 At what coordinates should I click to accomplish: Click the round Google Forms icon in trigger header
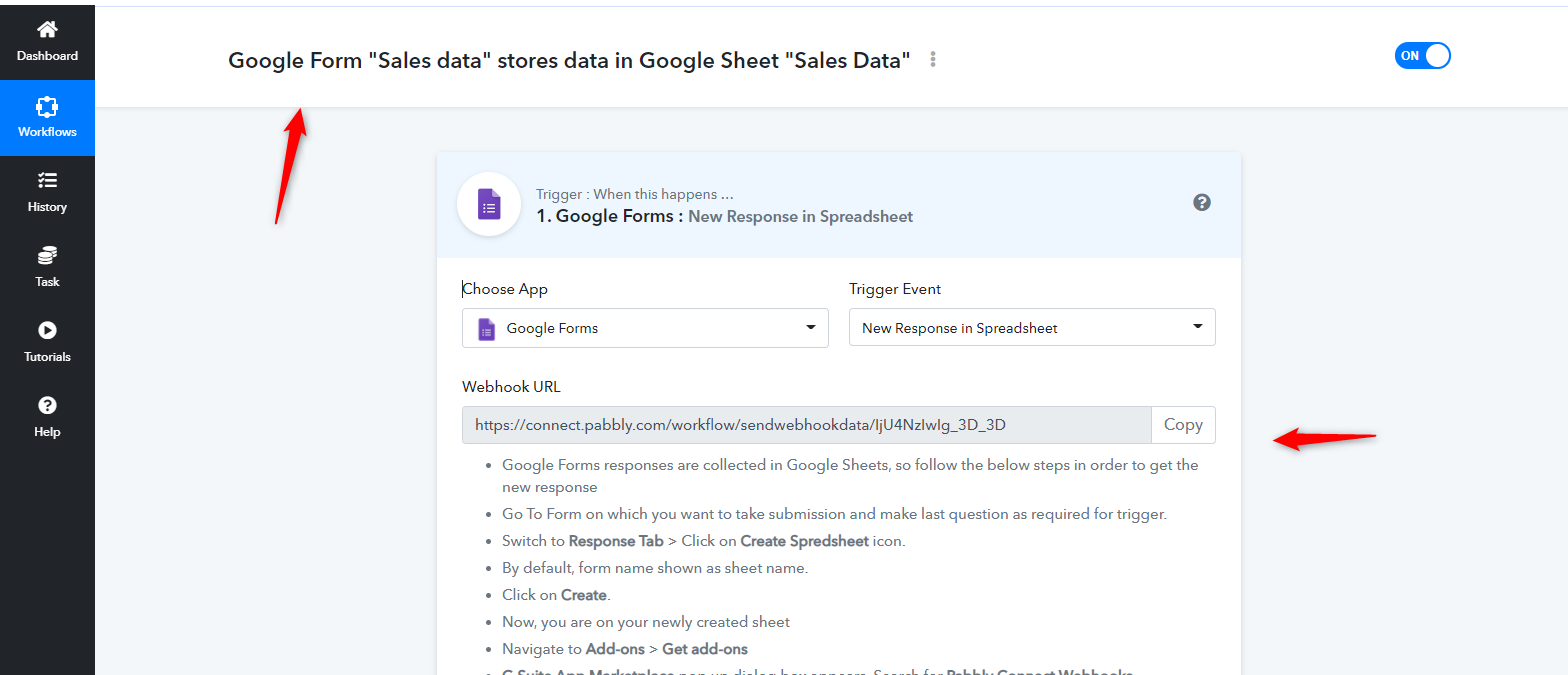(x=489, y=204)
